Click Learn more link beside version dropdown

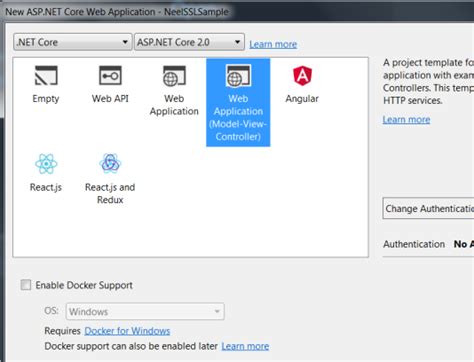pos(273,44)
